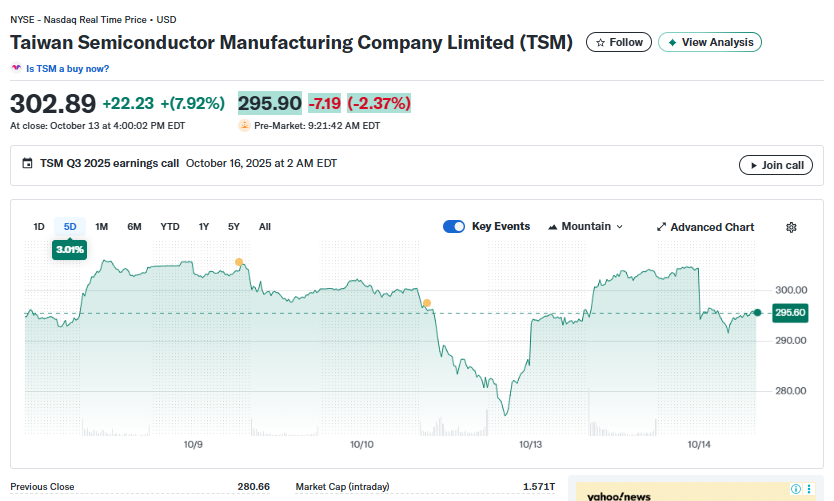
Task: Open chart settings gear icon
Action: 791,227
